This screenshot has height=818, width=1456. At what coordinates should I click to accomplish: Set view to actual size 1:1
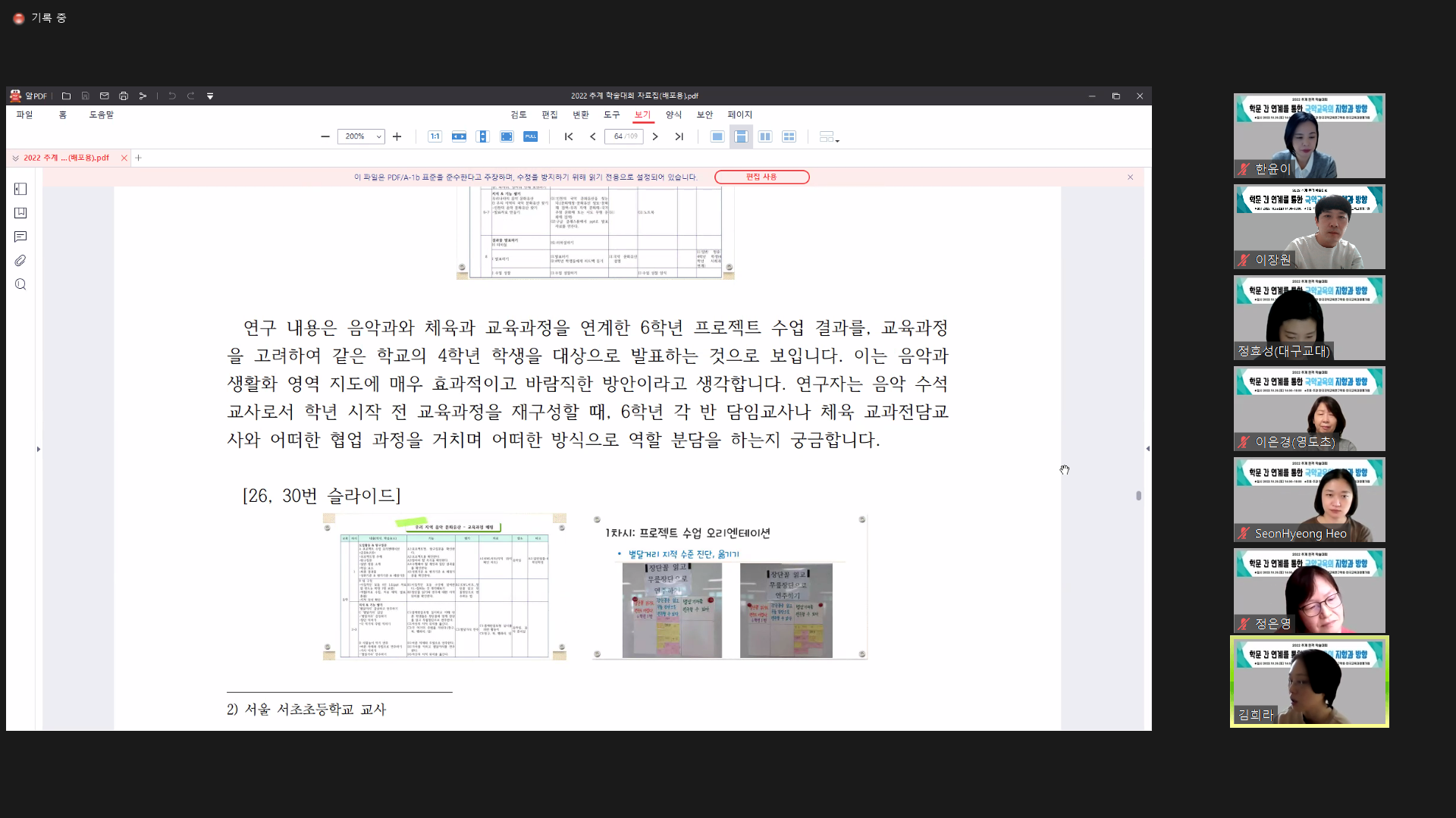click(435, 137)
